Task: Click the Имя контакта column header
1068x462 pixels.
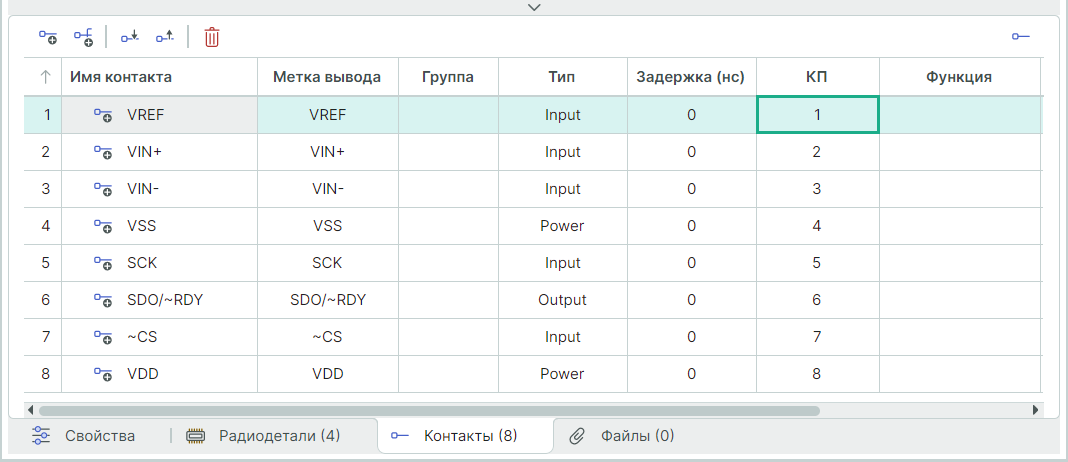Action: [121, 77]
